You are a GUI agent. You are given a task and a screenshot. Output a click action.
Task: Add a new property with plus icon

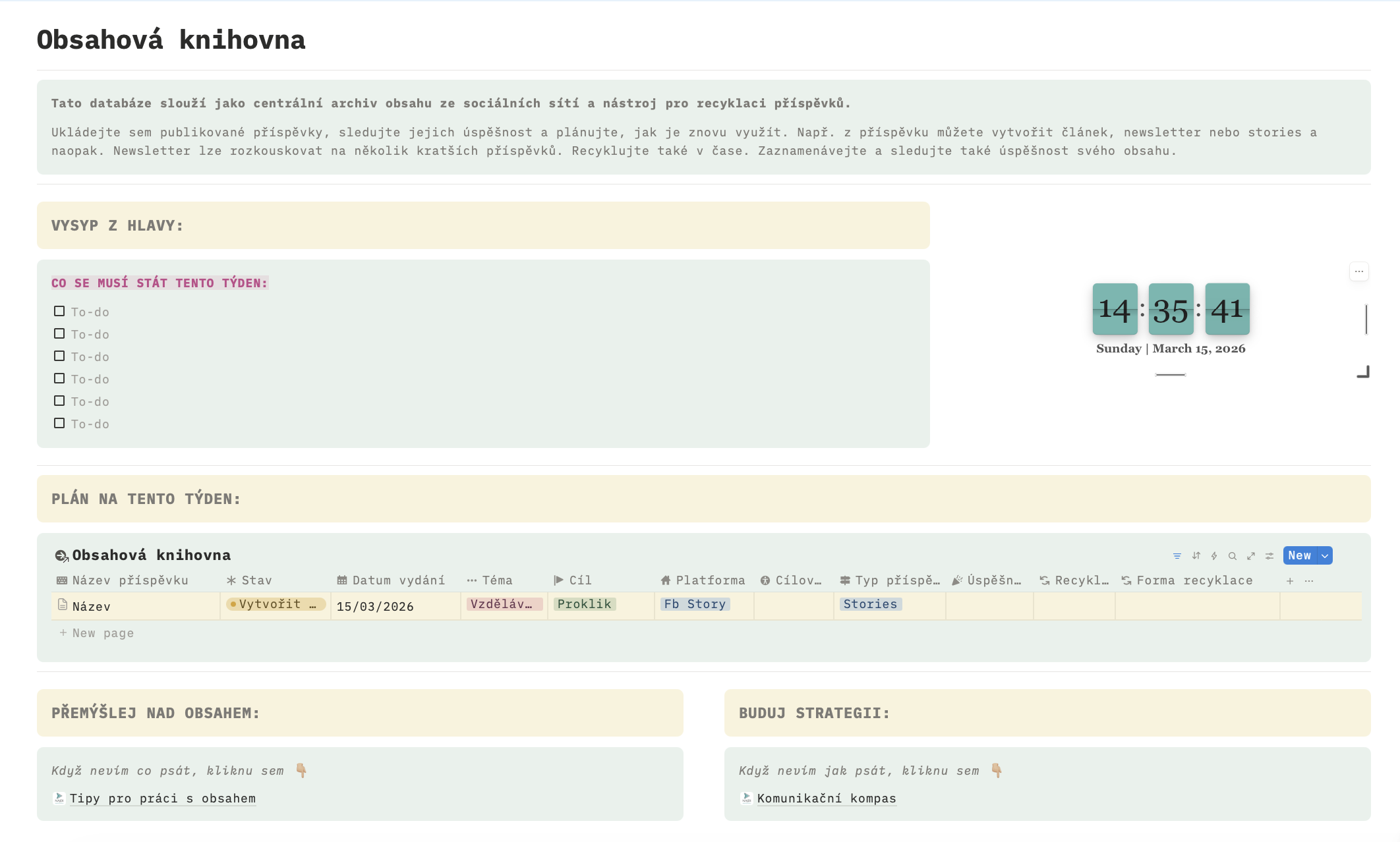[1290, 581]
